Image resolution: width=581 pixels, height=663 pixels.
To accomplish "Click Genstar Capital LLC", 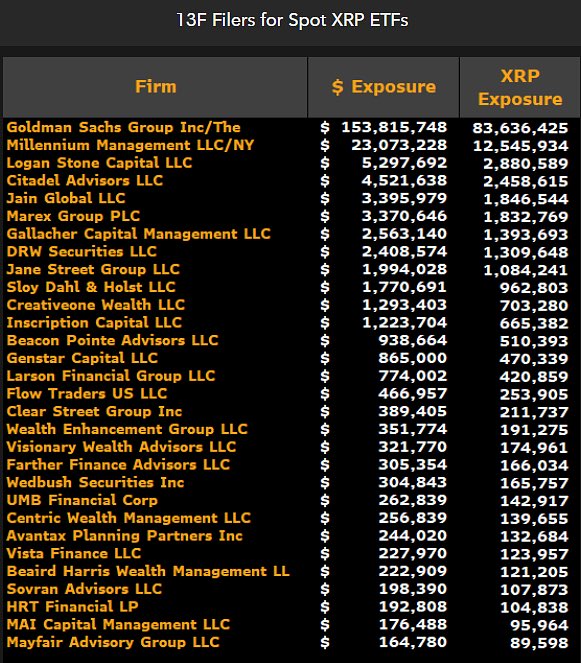I will [82, 358].
